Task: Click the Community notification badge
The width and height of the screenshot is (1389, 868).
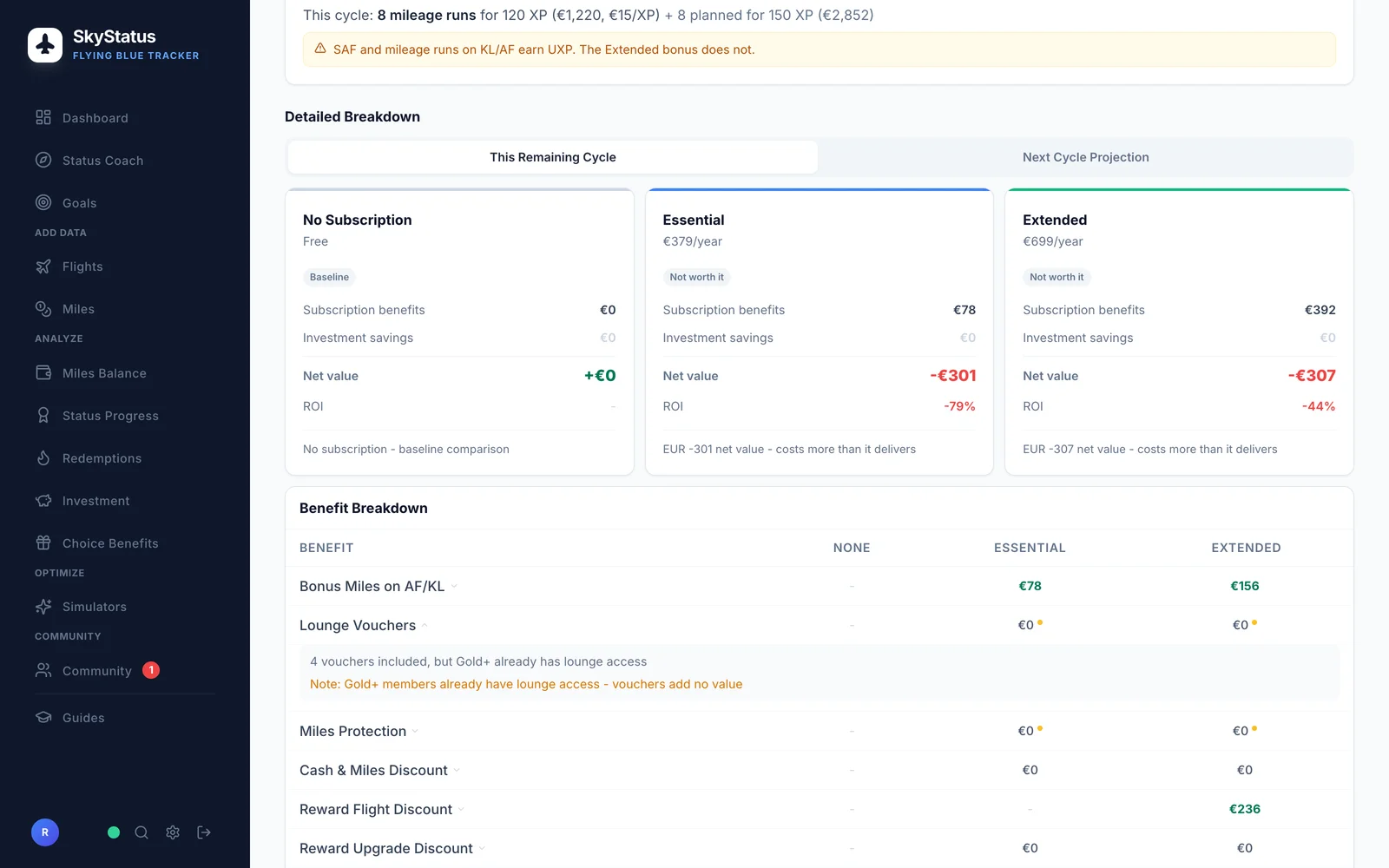Action: tap(151, 670)
